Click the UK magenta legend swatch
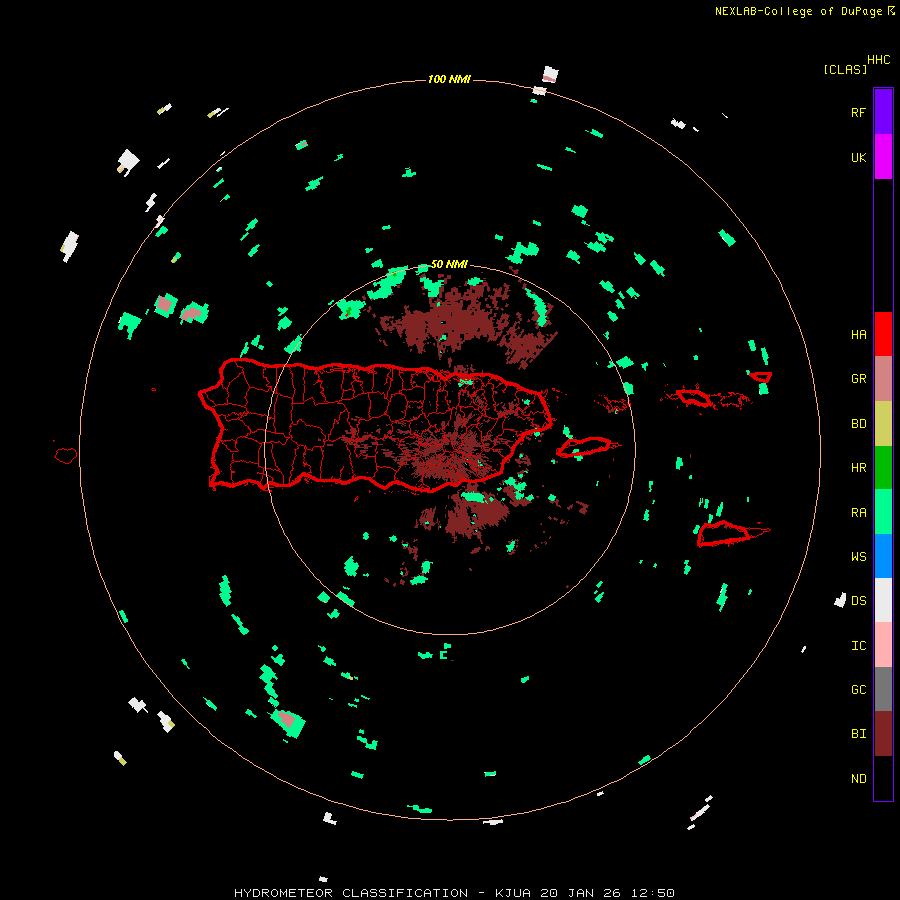The width and height of the screenshot is (900, 900). coord(883,157)
